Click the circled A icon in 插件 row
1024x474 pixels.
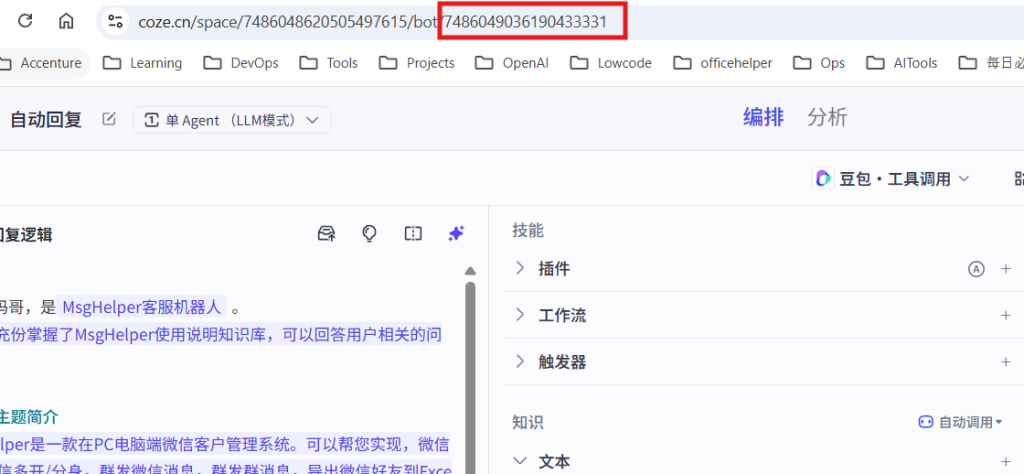pos(976,269)
